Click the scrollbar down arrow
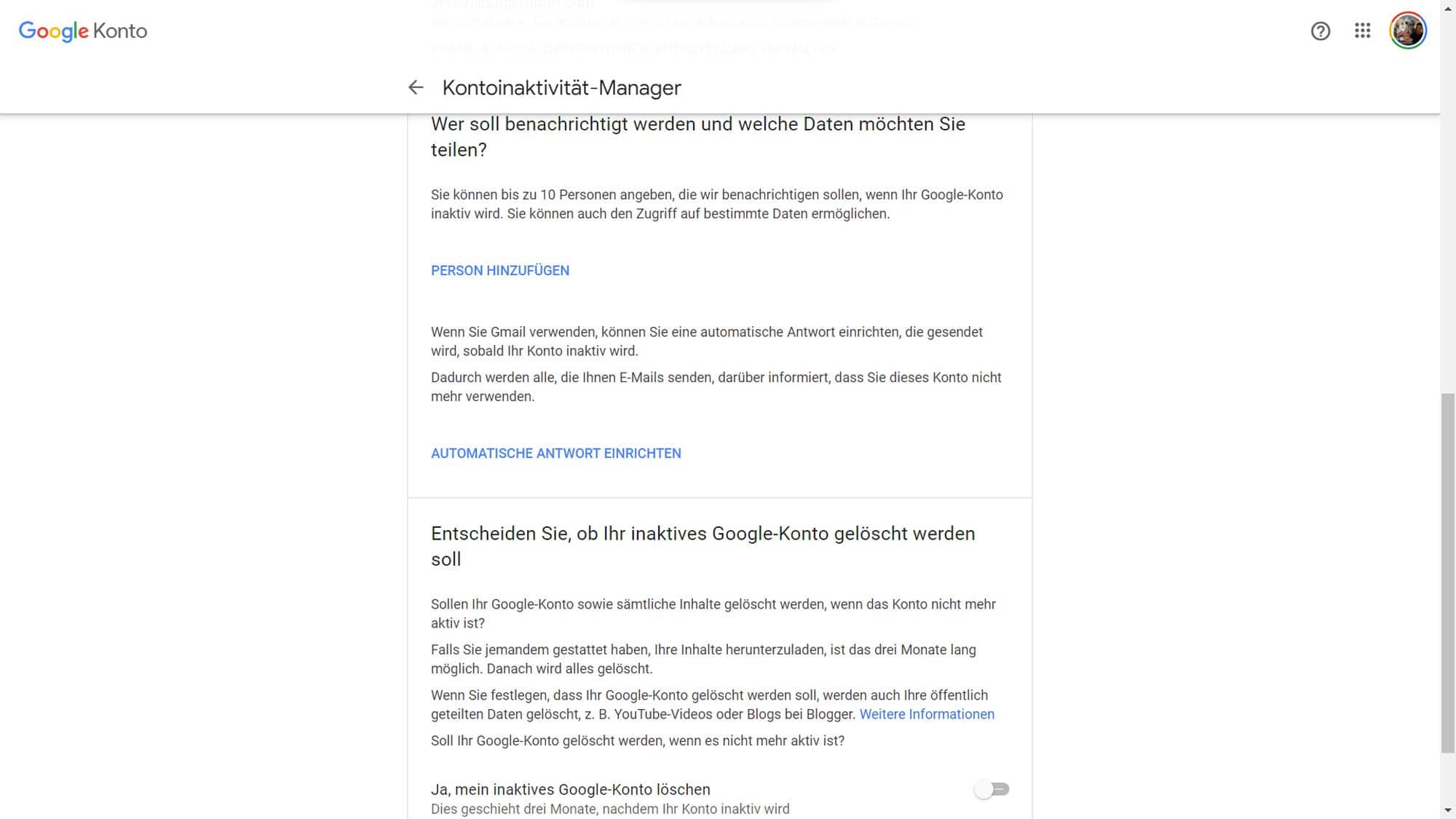Viewport: 1456px width, 819px height. pyautogui.click(x=1448, y=810)
